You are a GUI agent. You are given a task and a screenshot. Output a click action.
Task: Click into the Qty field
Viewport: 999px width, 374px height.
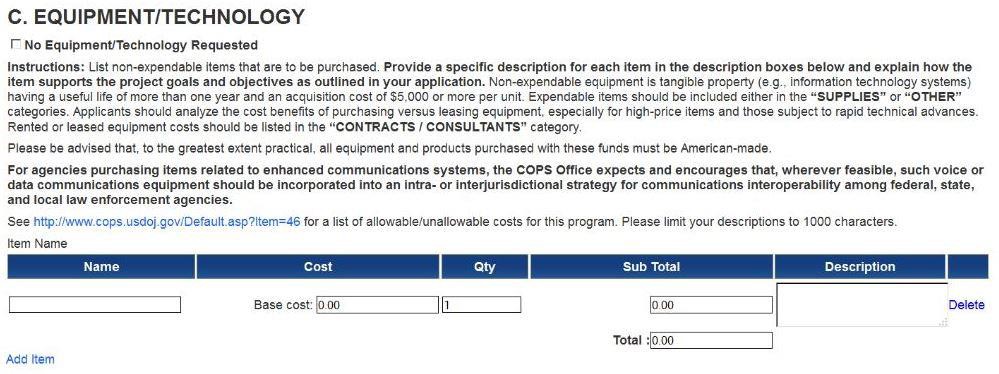pyautogui.click(x=482, y=305)
